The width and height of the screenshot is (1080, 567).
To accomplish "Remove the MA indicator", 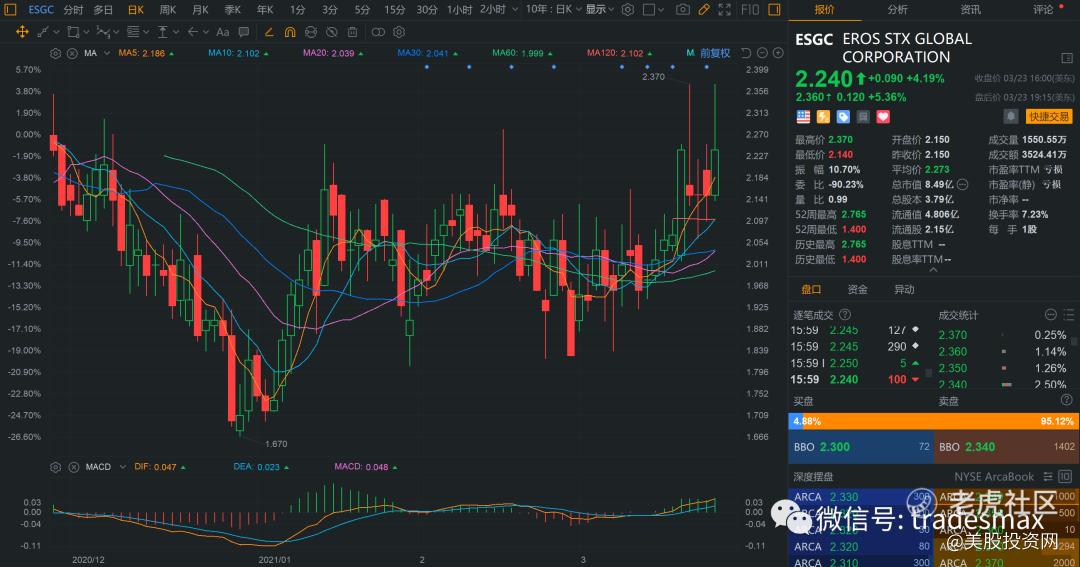I will 72,53.
